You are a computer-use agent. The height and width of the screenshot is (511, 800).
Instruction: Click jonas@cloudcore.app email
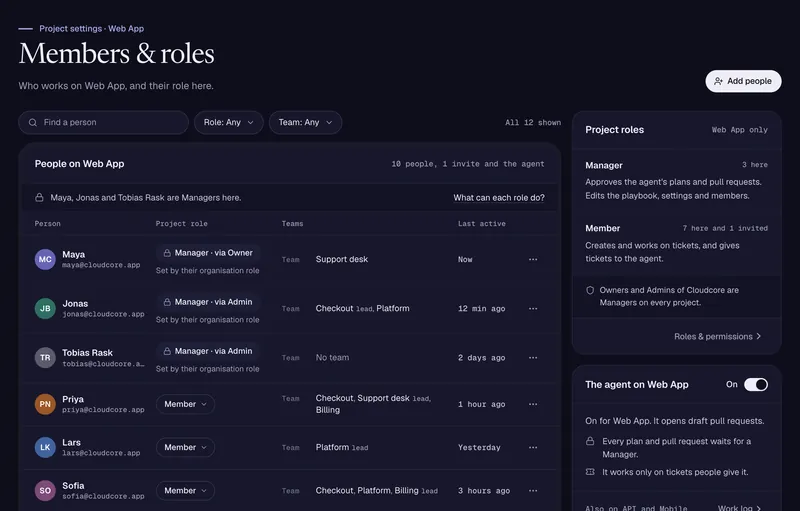pyautogui.click(x=103, y=314)
